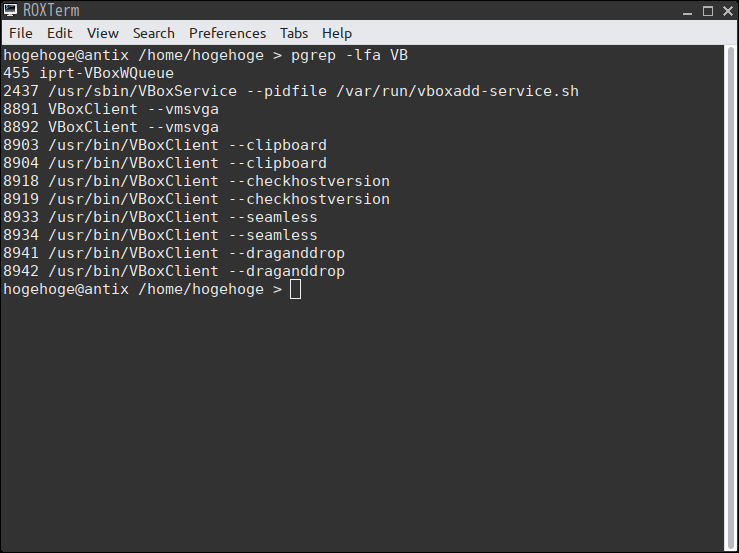Click the 8942 --draganddrop output line
The image size is (739, 553).
click(174, 271)
